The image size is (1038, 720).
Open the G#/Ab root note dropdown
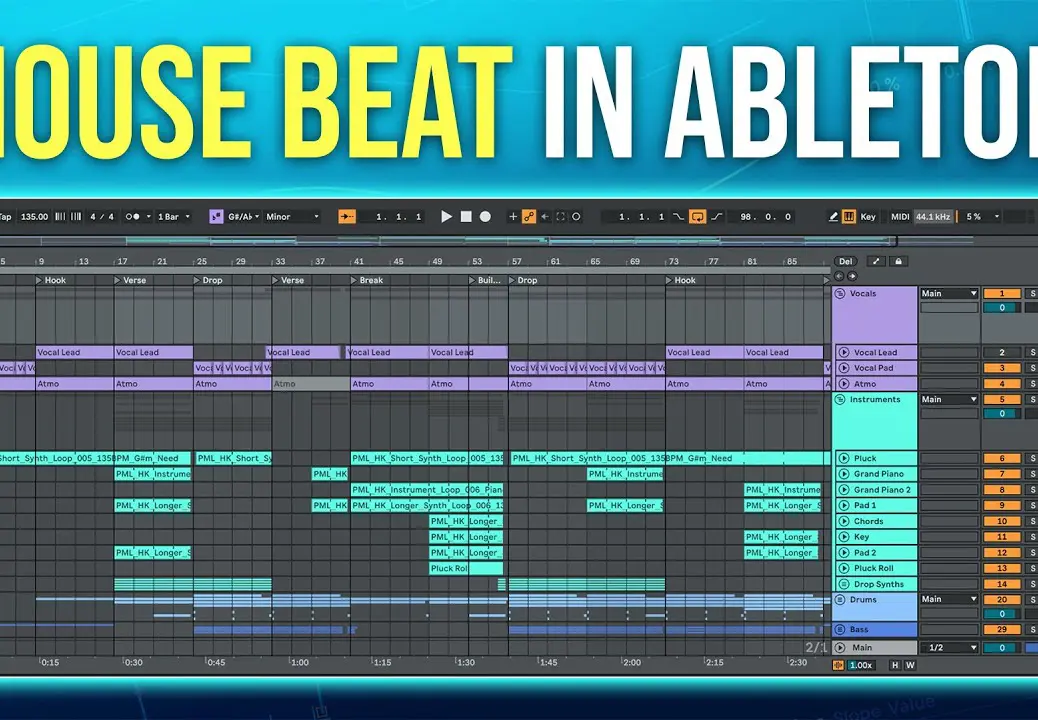pyautogui.click(x=243, y=216)
